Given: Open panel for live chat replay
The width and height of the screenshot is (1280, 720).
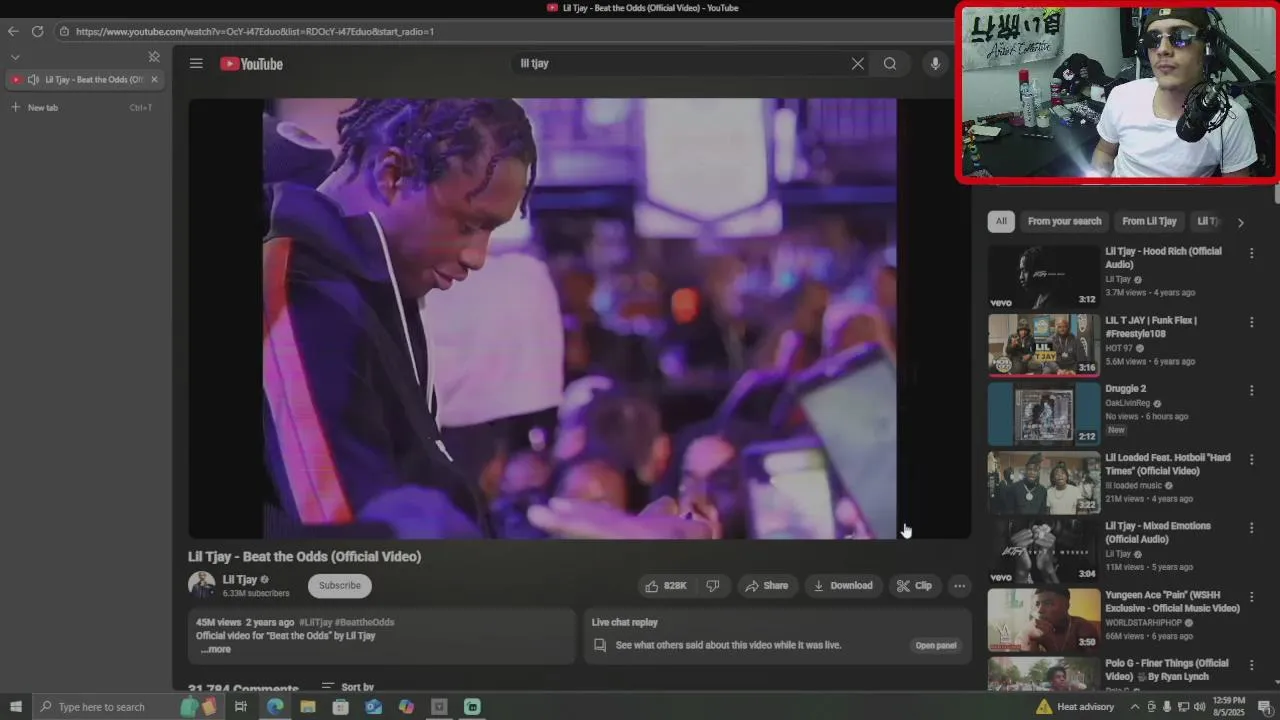Looking at the screenshot, I should (936, 645).
